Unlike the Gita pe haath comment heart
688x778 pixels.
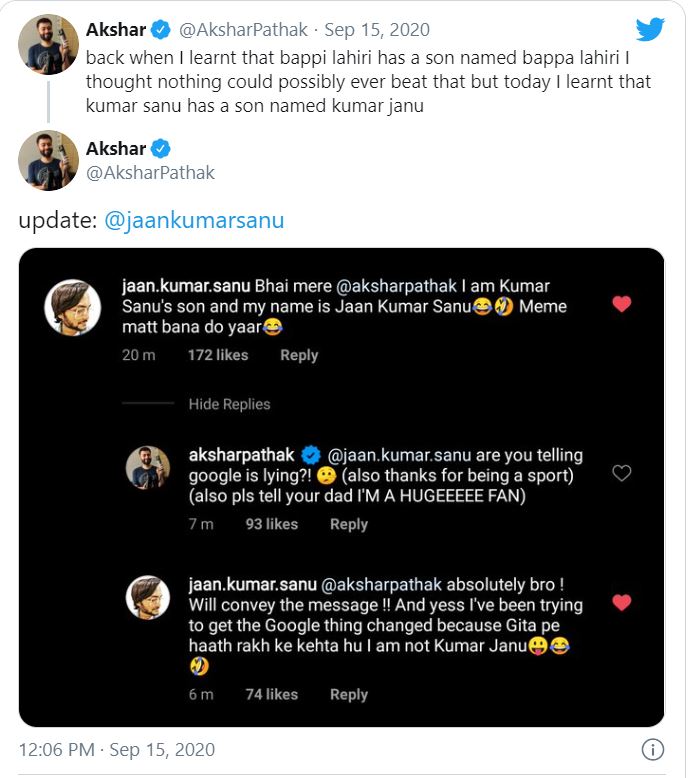click(621, 602)
